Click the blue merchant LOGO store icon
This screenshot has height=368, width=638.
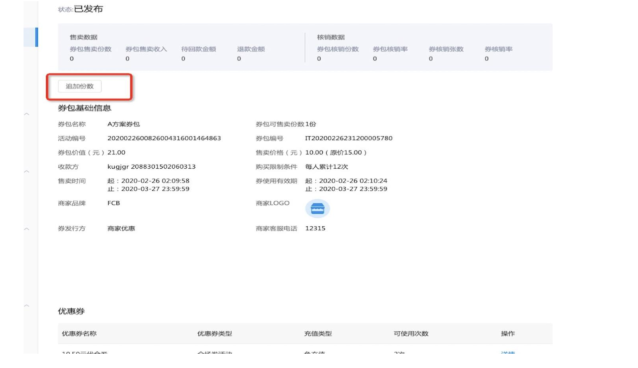pyautogui.click(x=317, y=209)
